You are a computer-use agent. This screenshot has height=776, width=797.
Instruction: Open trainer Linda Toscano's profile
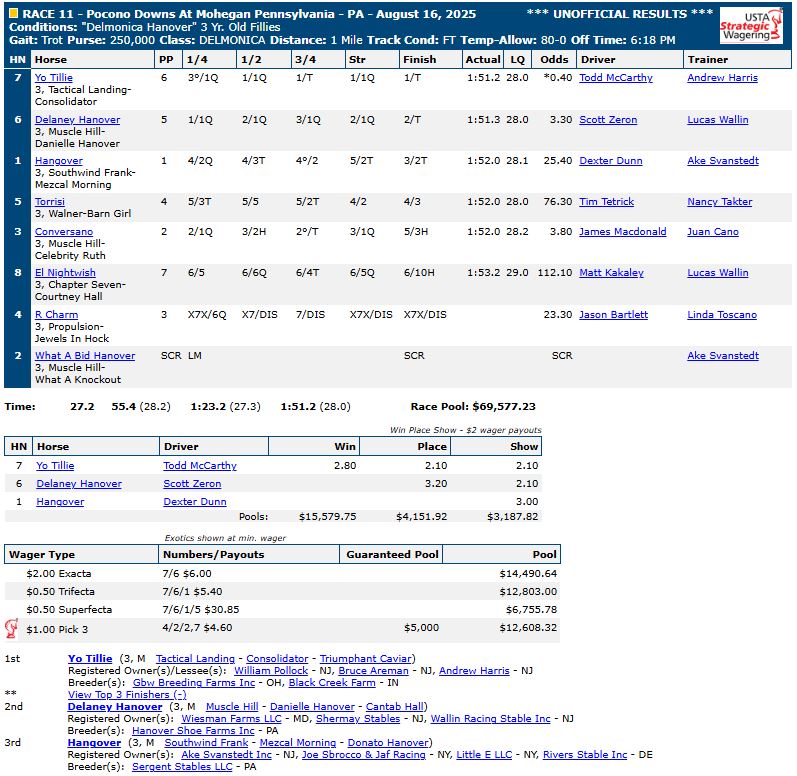coord(720,315)
